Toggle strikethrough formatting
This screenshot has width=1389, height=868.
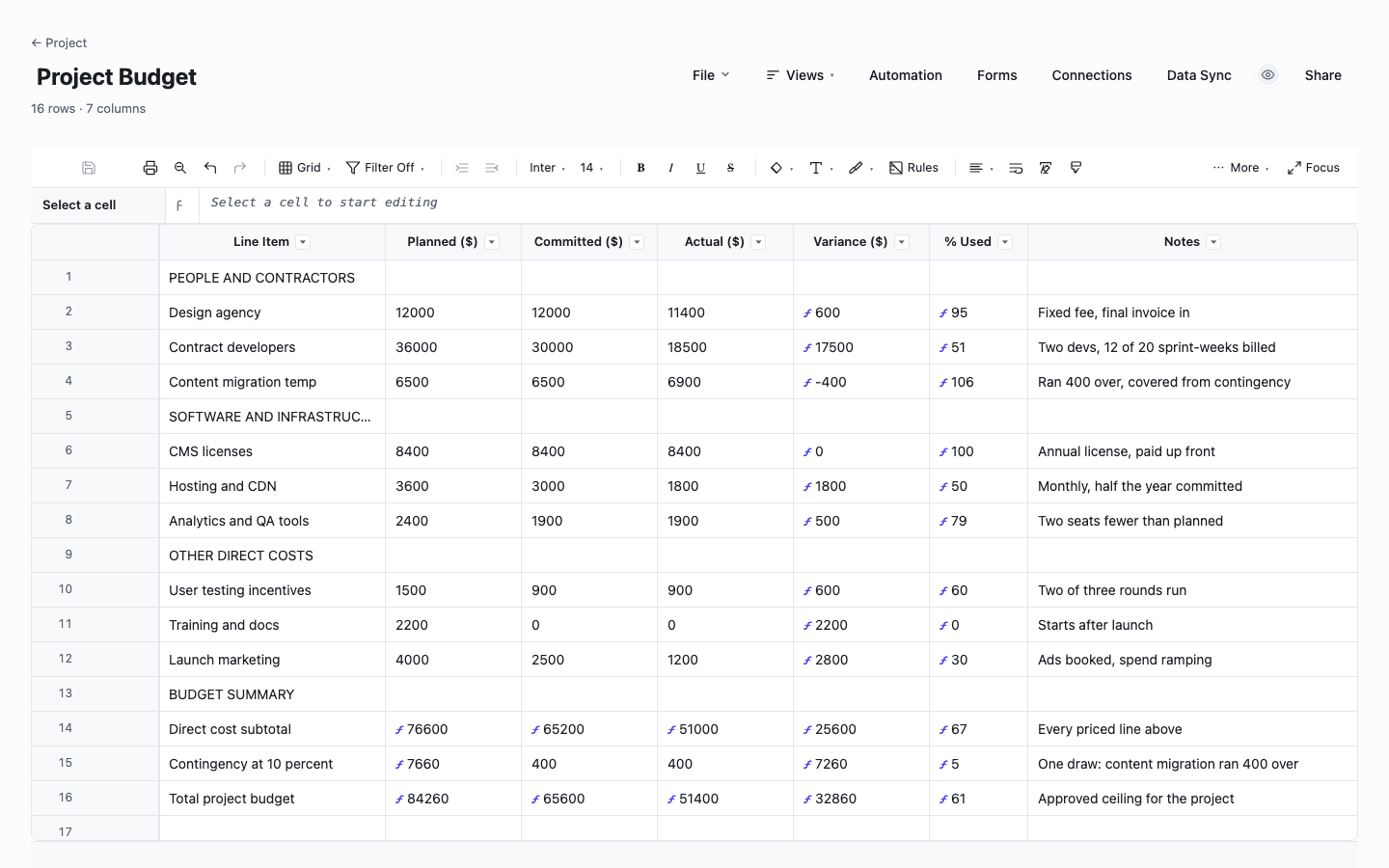[x=730, y=168]
